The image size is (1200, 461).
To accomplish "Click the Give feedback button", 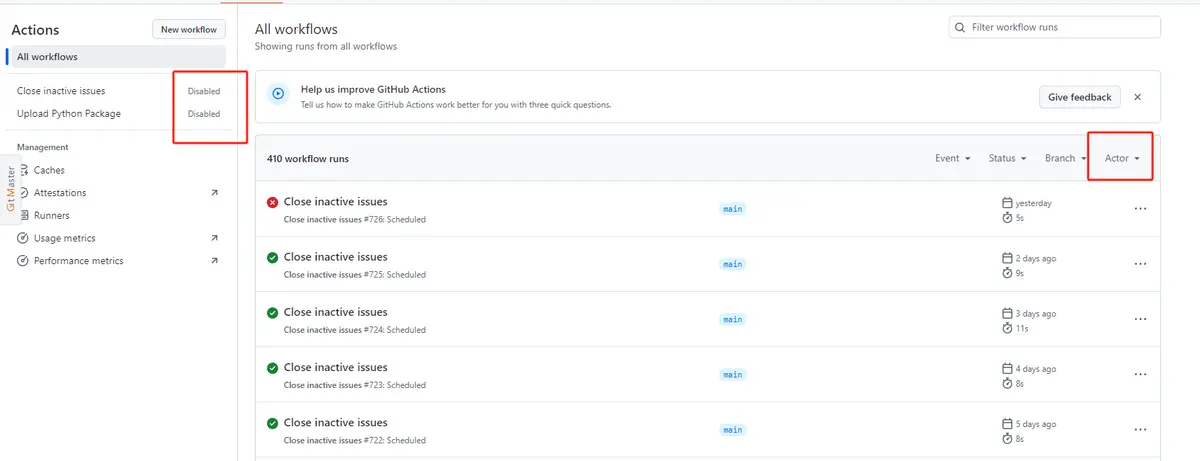I will coord(1080,97).
